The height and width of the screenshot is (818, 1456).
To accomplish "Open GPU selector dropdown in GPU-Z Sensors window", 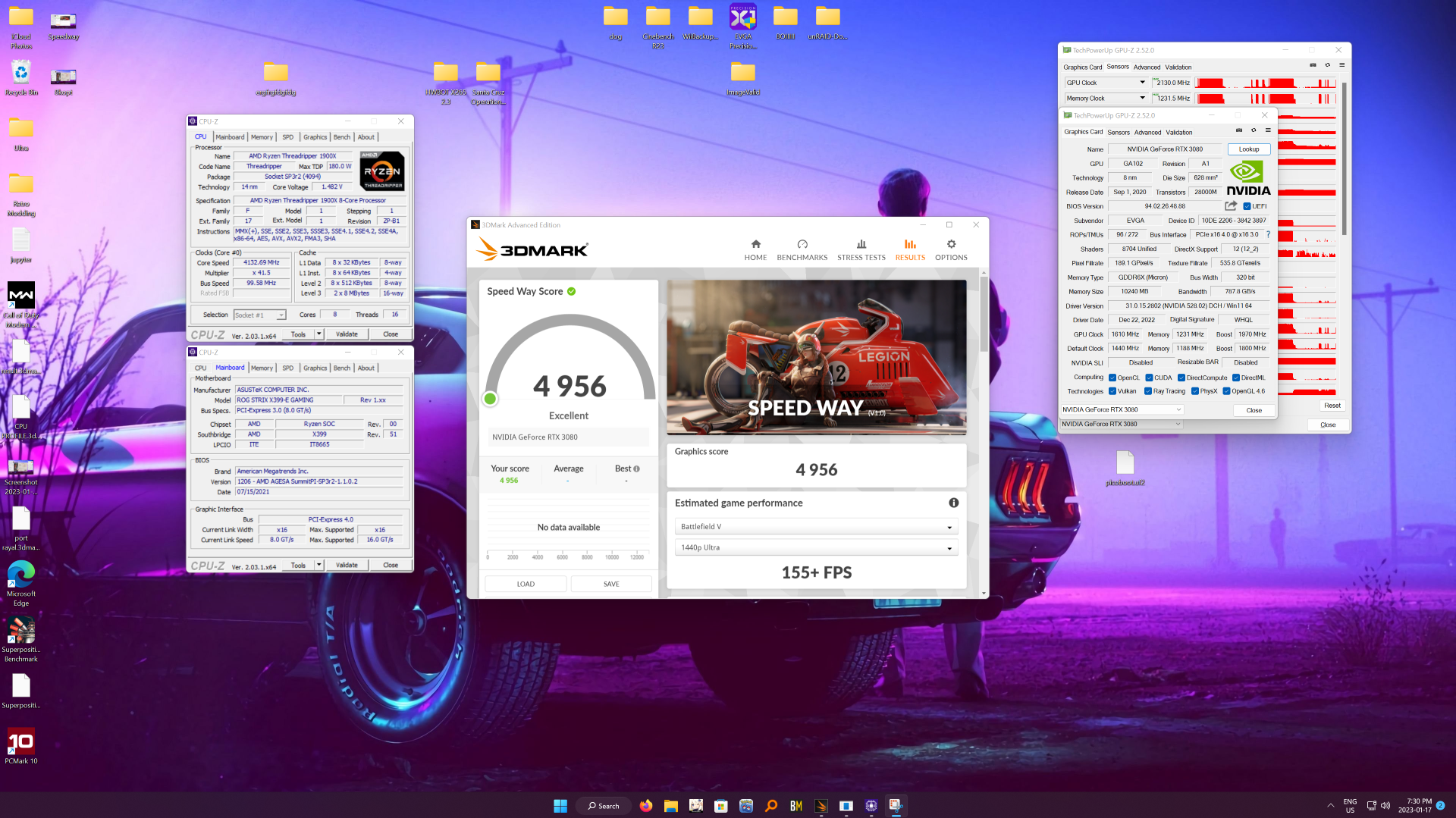I will click(x=1122, y=425).
